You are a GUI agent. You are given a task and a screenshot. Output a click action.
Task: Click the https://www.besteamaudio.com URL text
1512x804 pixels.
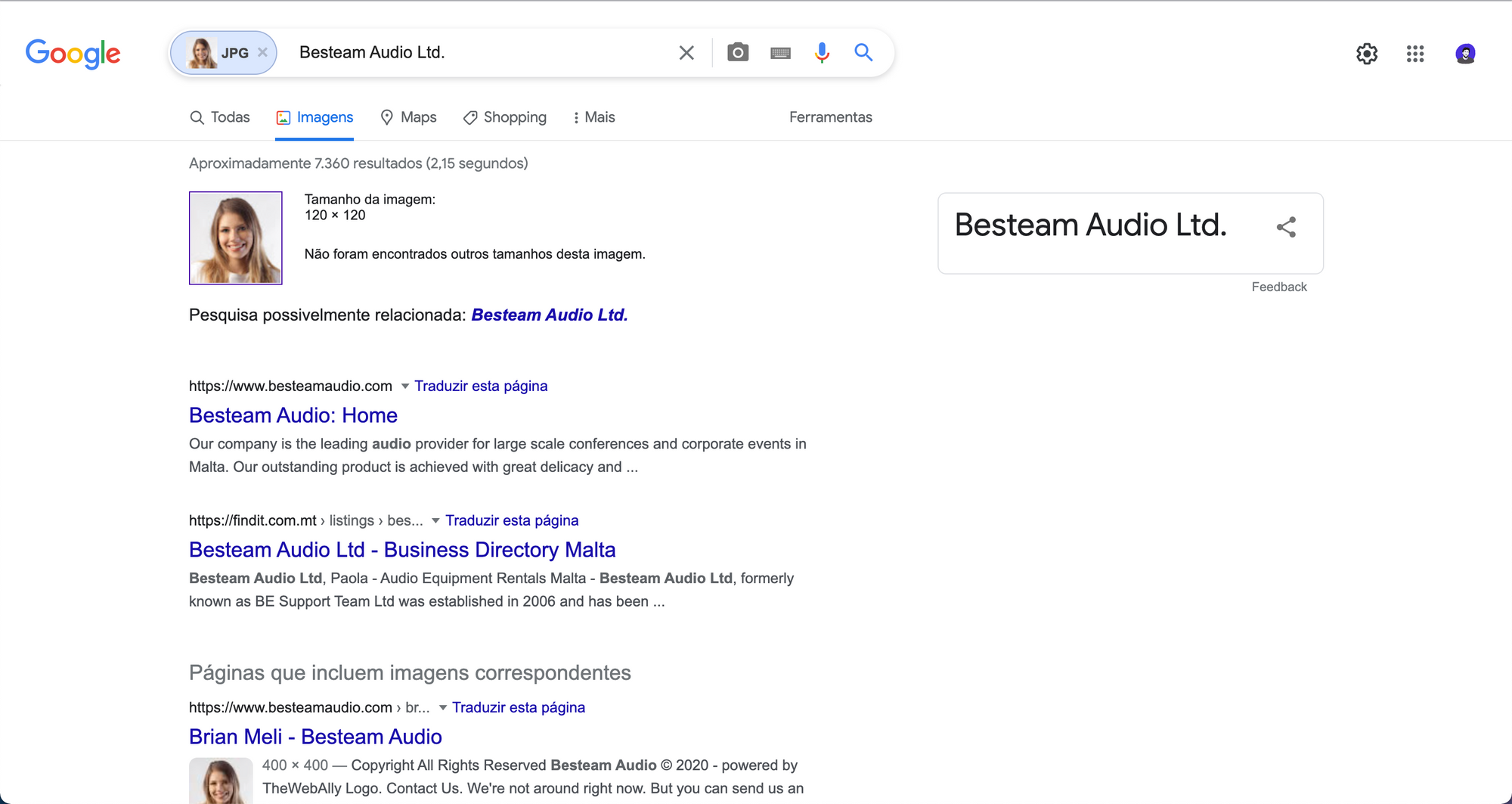point(290,386)
